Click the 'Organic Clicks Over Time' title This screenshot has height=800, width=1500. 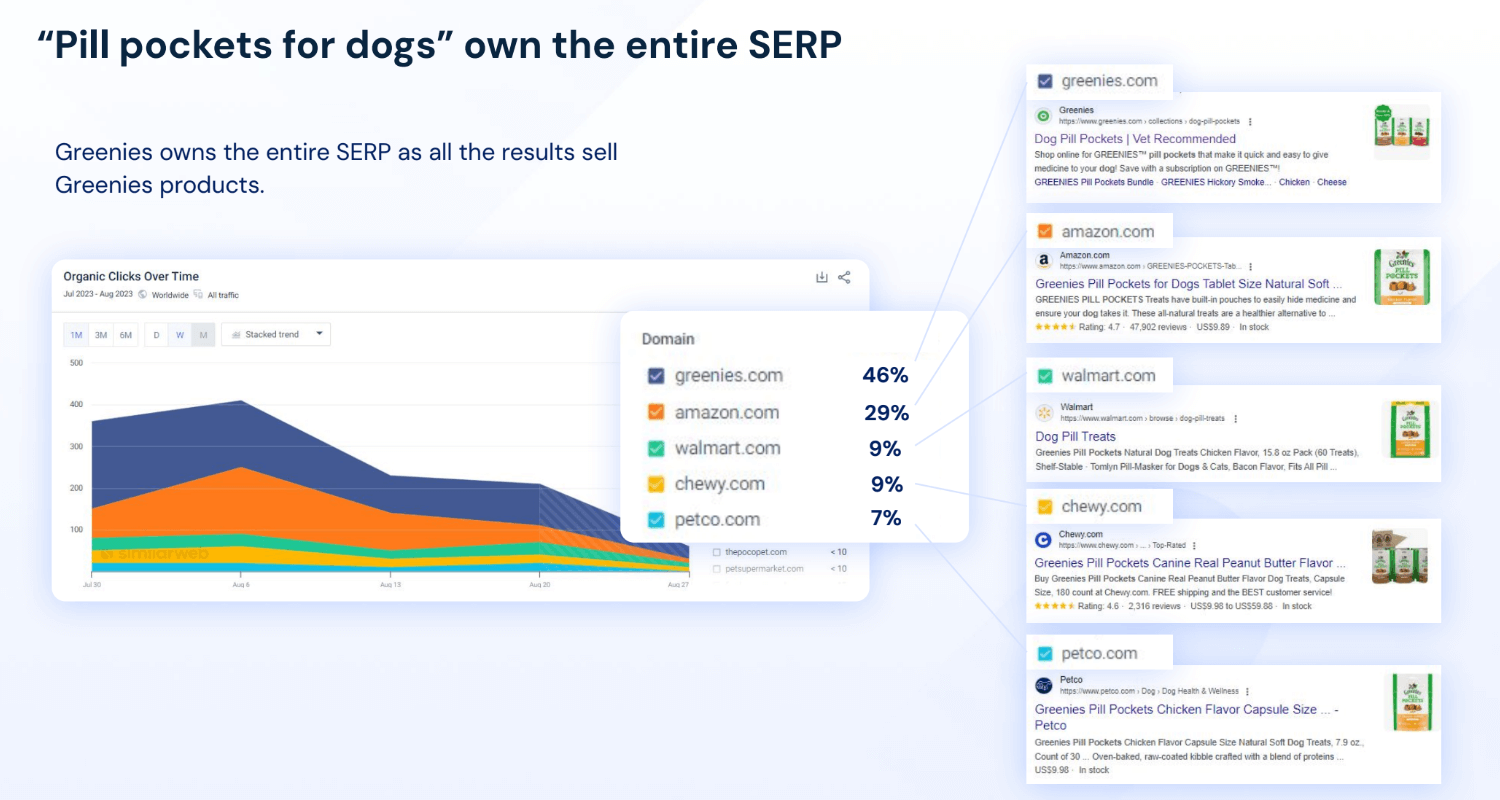pos(131,276)
